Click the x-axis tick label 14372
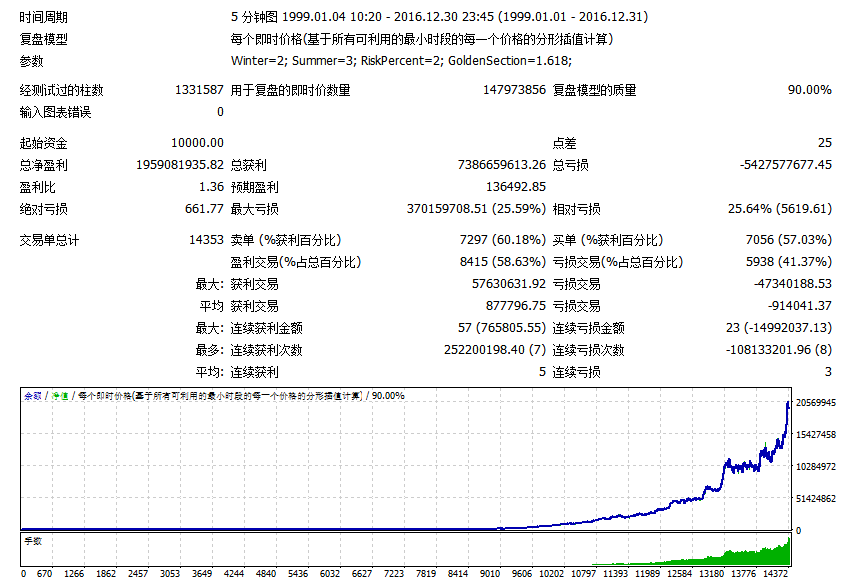Screen dimensions: 848x577 click(775, 572)
